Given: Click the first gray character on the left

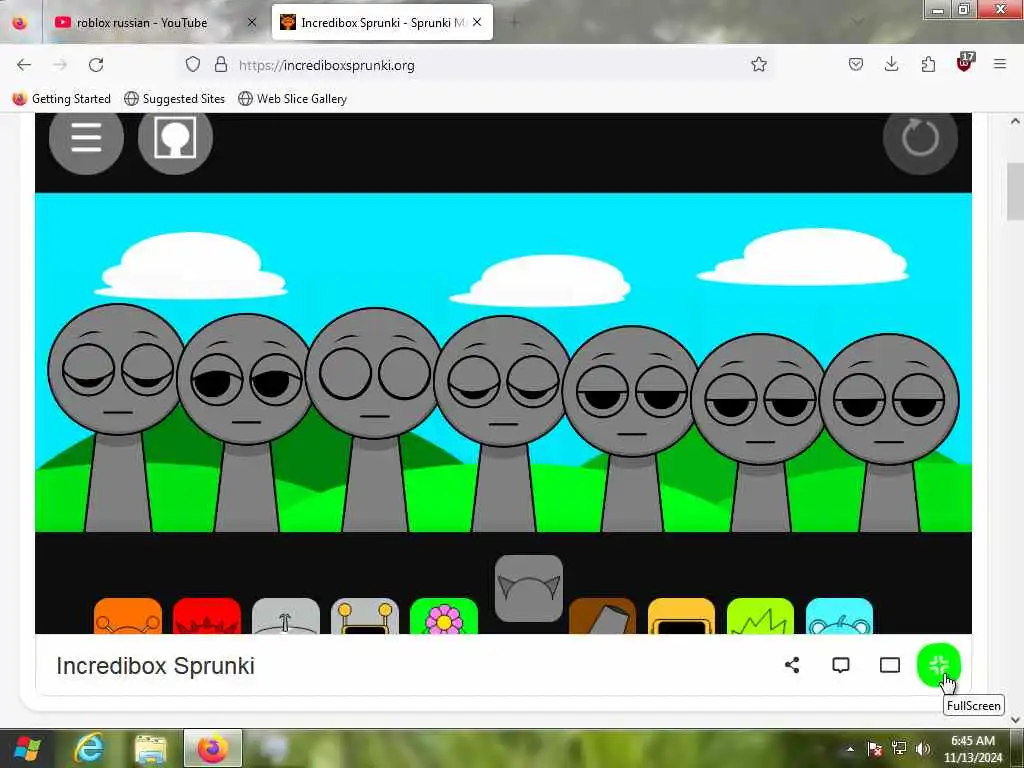Looking at the screenshot, I should pos(117,418).
